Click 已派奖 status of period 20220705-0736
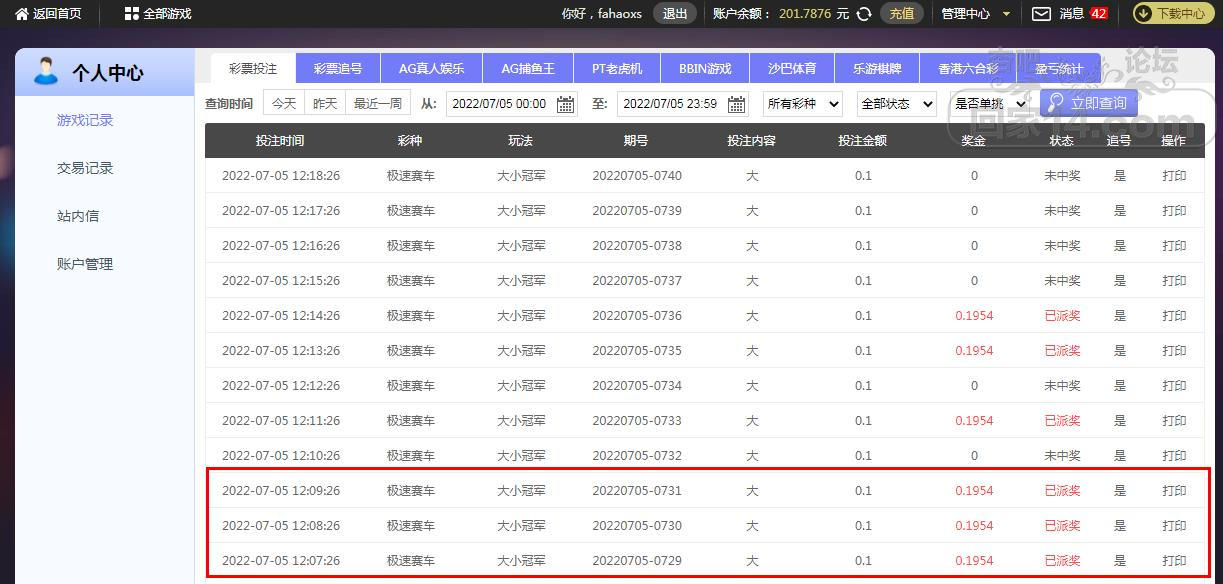This screenshot has height=584, width=1223. click(1062, 316)
